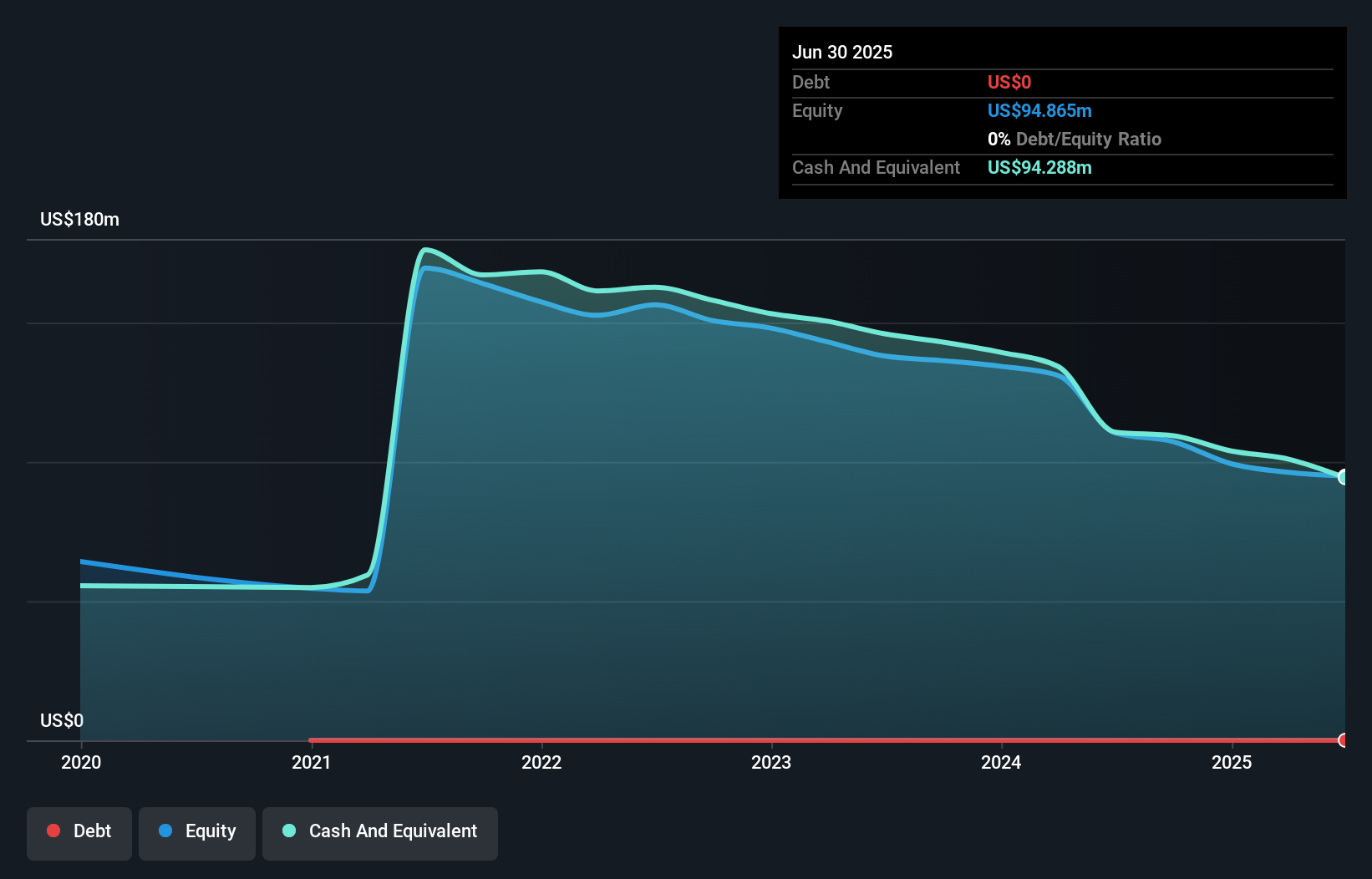The width and height of the screenshot is (1372, 879).
Task: Click the 2025 x-axis label
Action: click(1232, 762)
